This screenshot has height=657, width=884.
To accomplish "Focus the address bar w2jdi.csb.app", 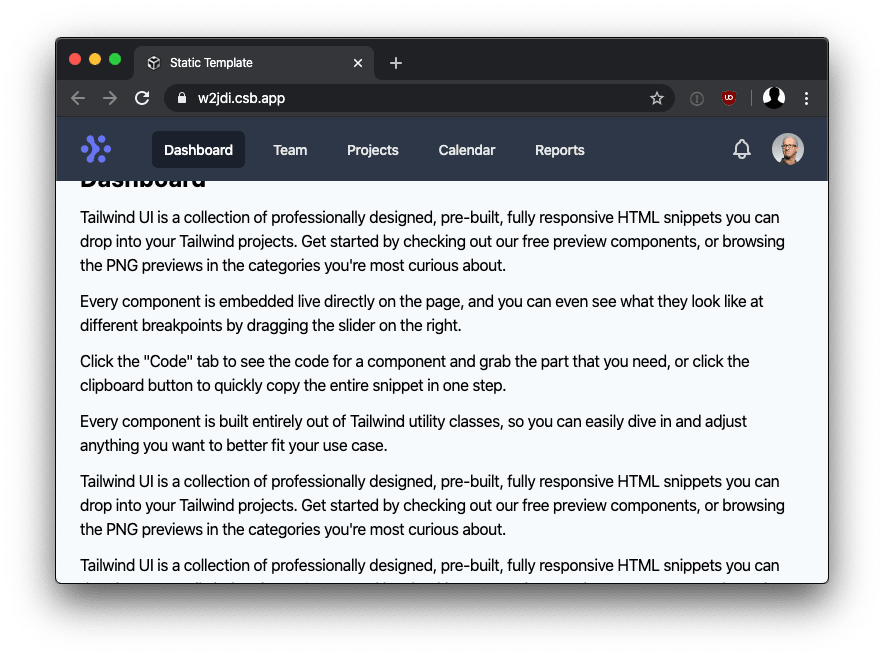I will coord(419,98).
